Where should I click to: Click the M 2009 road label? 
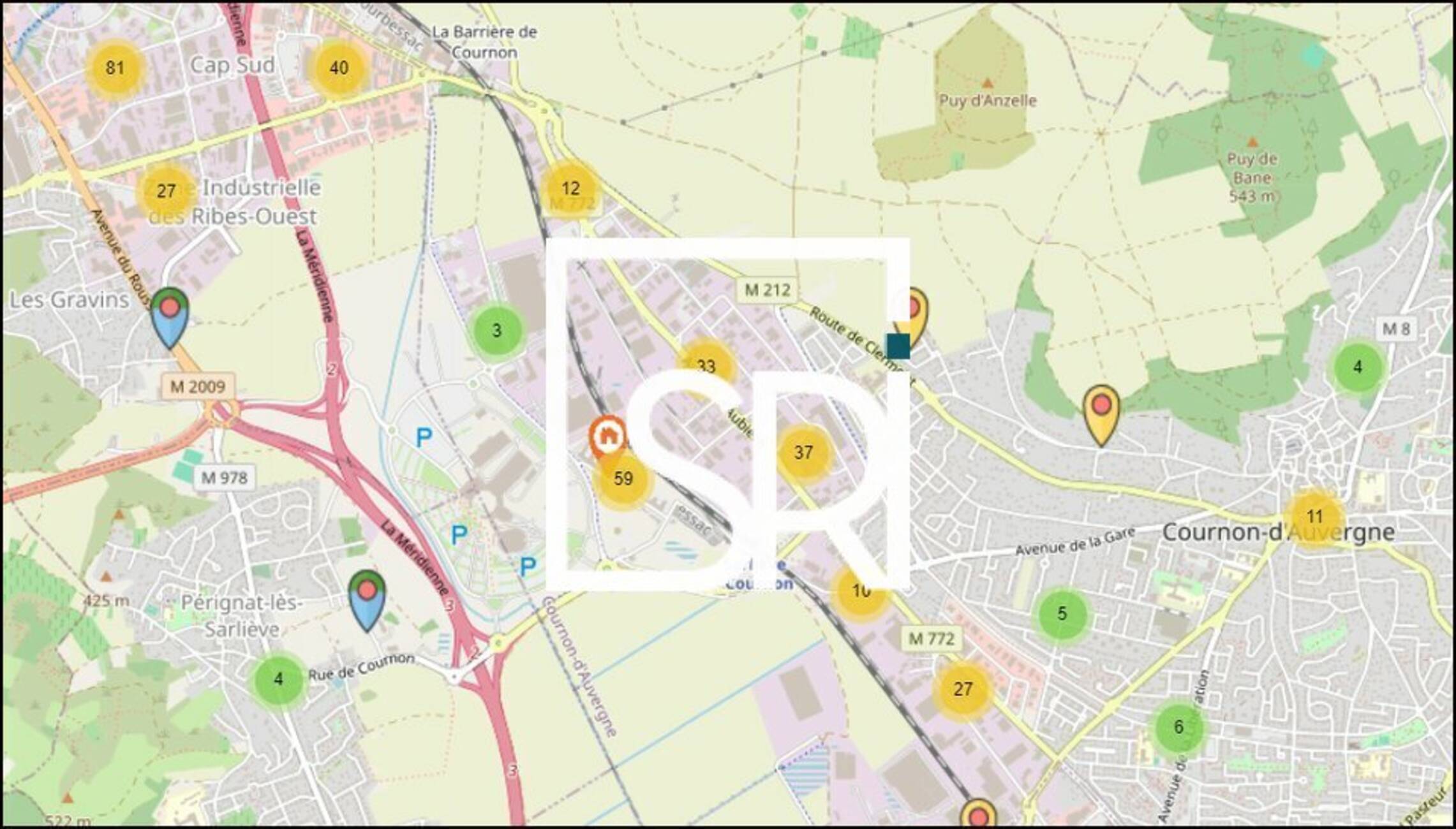pyautogui.click(x=198, y=386)
